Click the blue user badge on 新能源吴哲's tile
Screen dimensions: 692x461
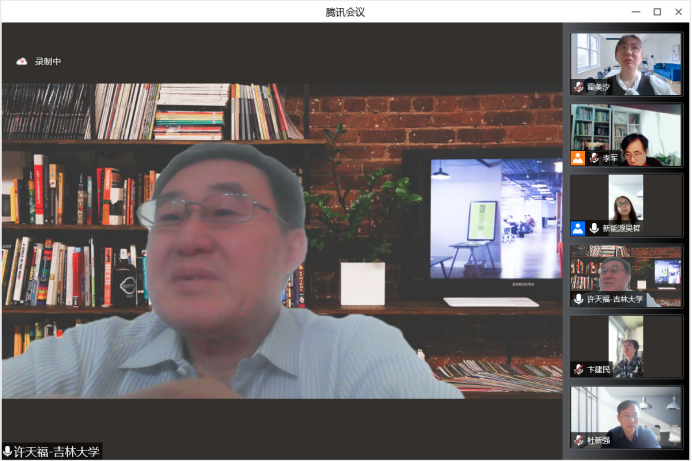point(578,228)
